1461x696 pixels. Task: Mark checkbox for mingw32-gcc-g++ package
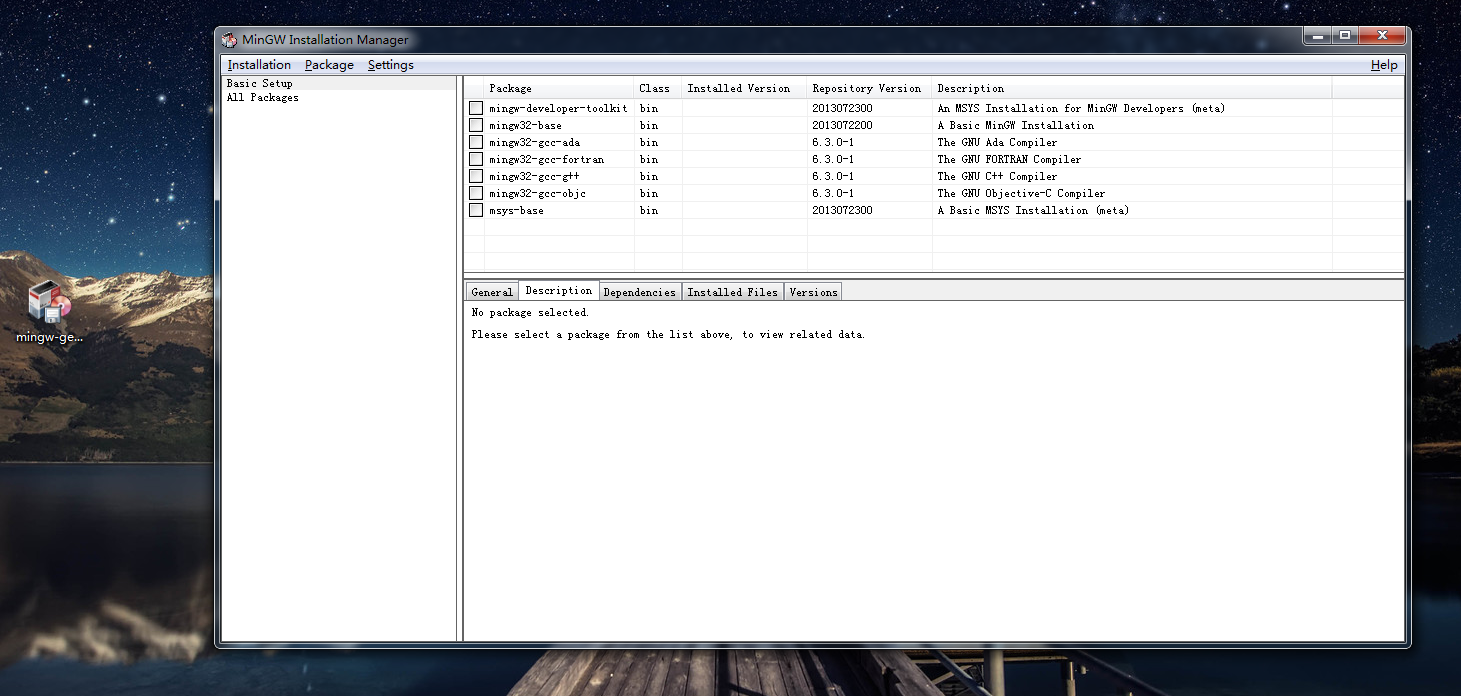[476, 176]
